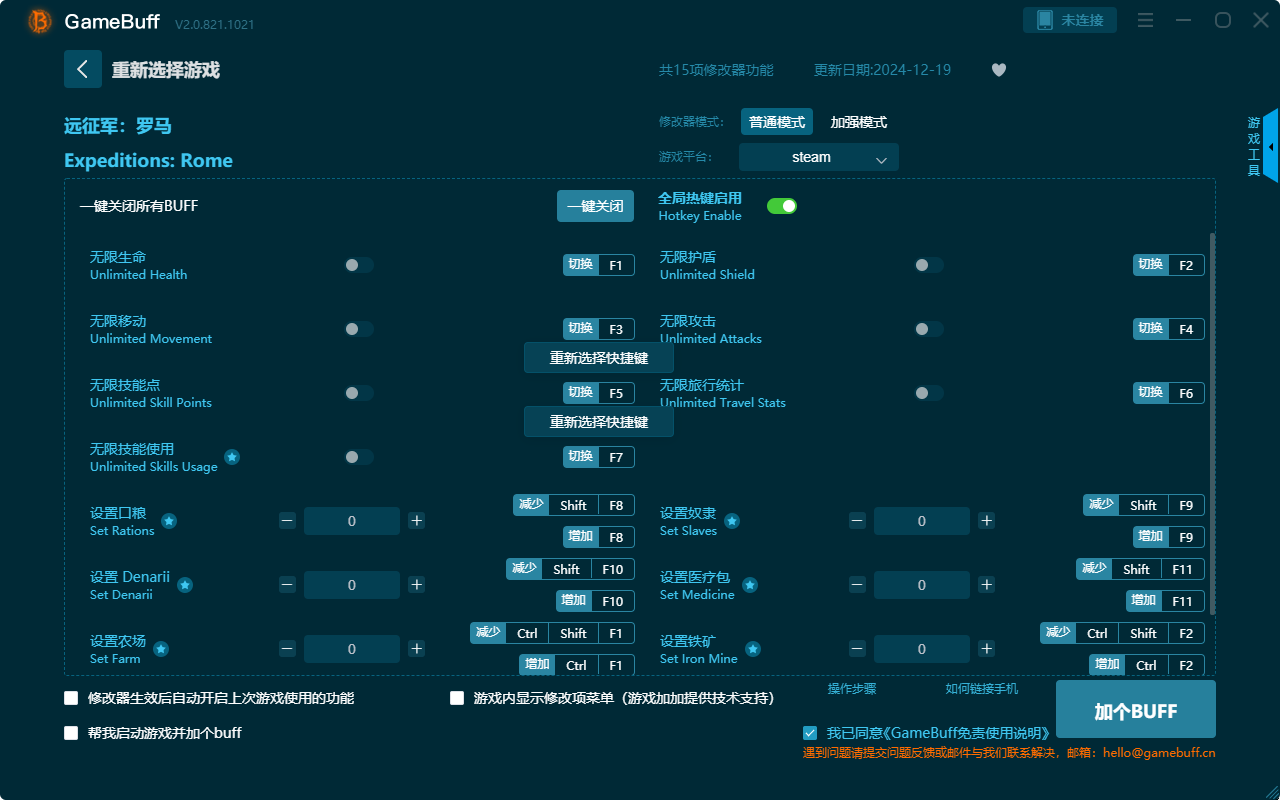Screen dimensions: 1280x800
Task: Click the Set Farm value input field
Action: (352, 649)
